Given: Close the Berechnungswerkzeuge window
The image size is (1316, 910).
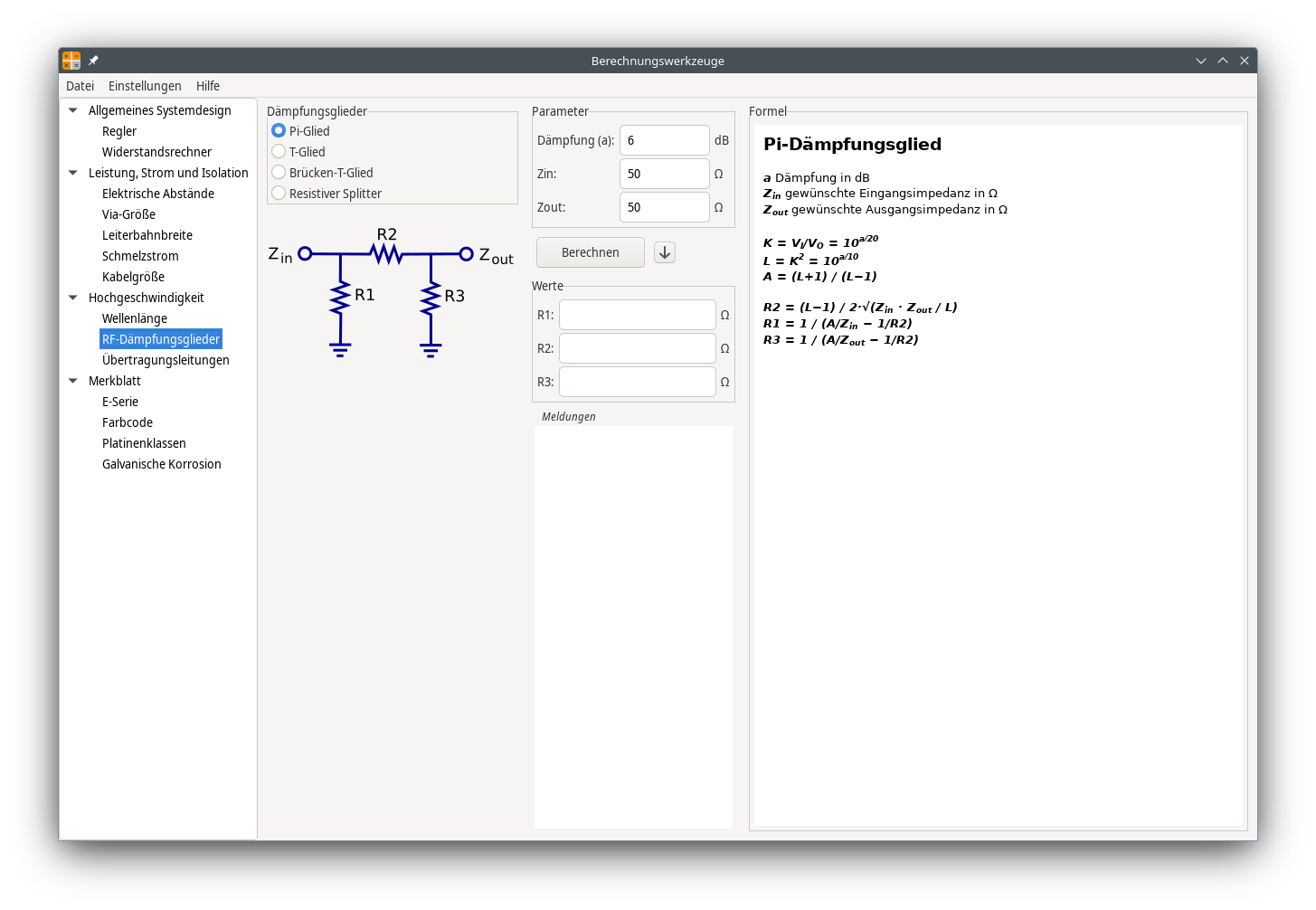Looking at the screenshot, I should [x=1245, y=61].
